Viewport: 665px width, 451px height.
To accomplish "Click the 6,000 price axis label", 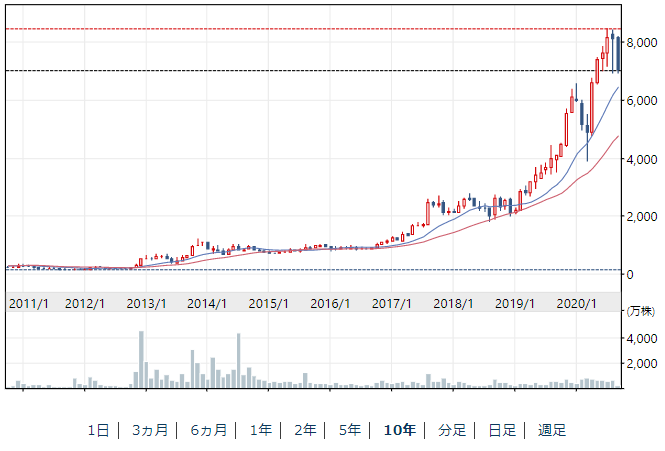I will [642, 101].
